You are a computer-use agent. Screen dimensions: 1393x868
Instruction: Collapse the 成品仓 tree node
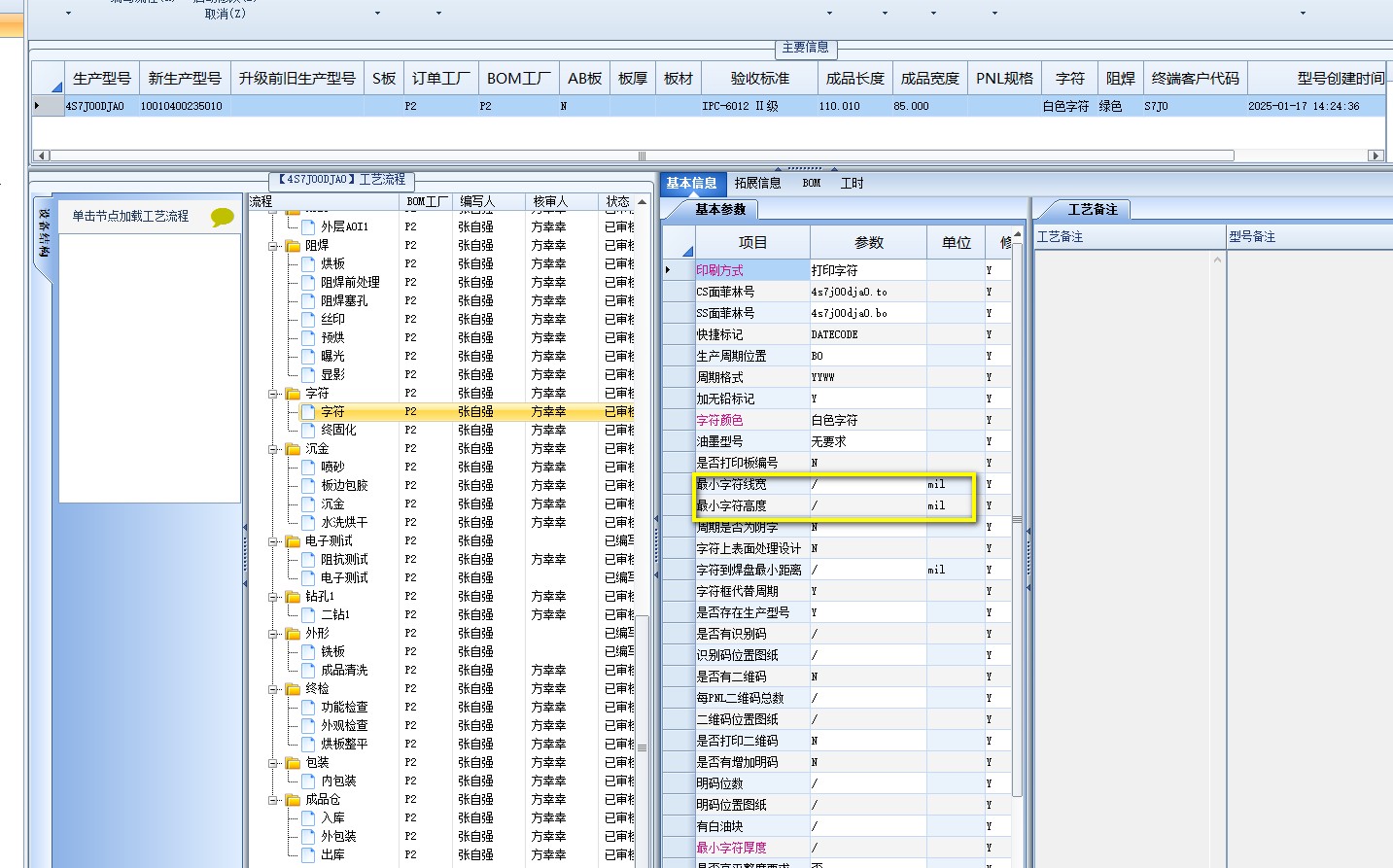[x=274, y=800]
